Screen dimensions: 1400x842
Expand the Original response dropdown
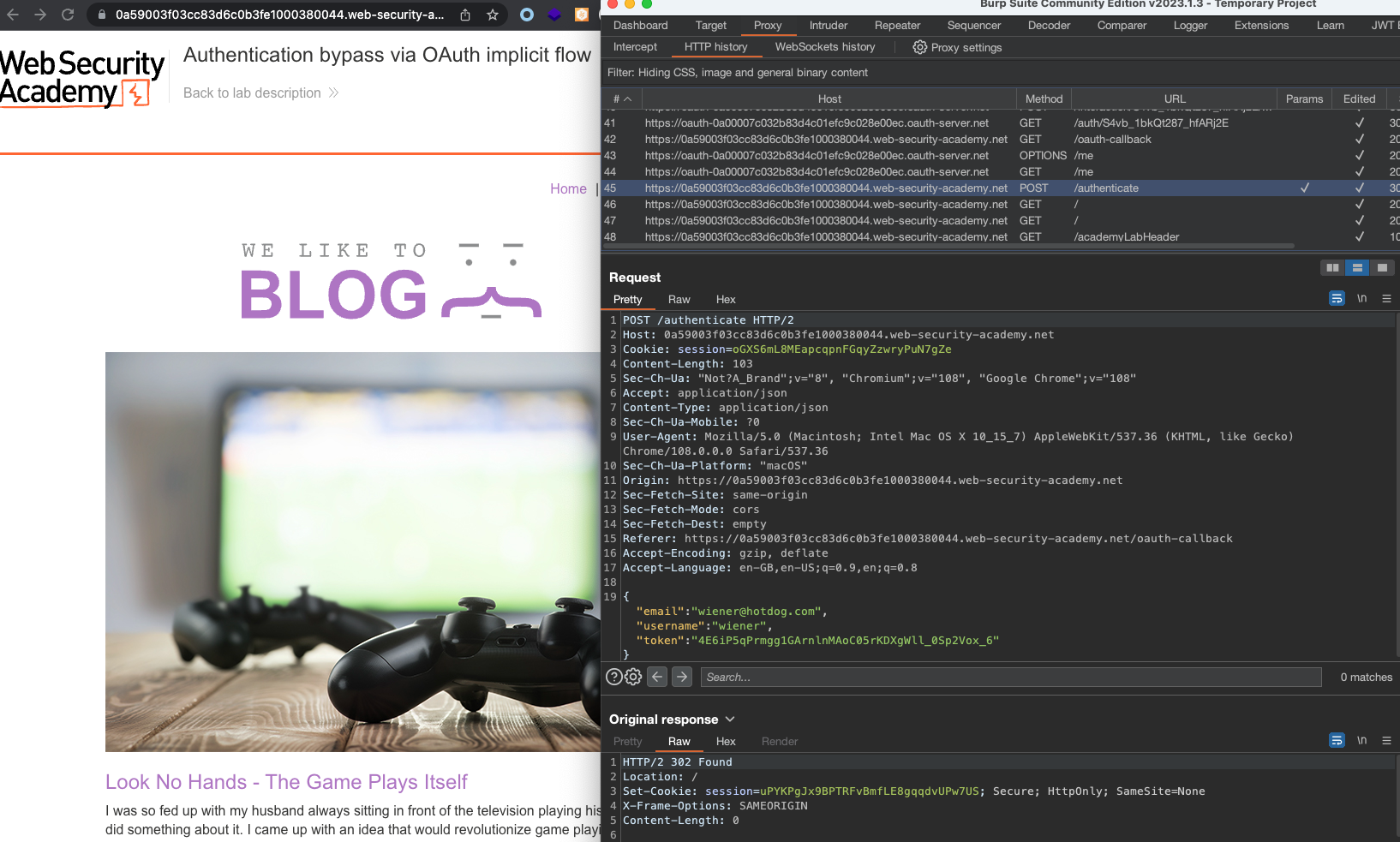730,720
